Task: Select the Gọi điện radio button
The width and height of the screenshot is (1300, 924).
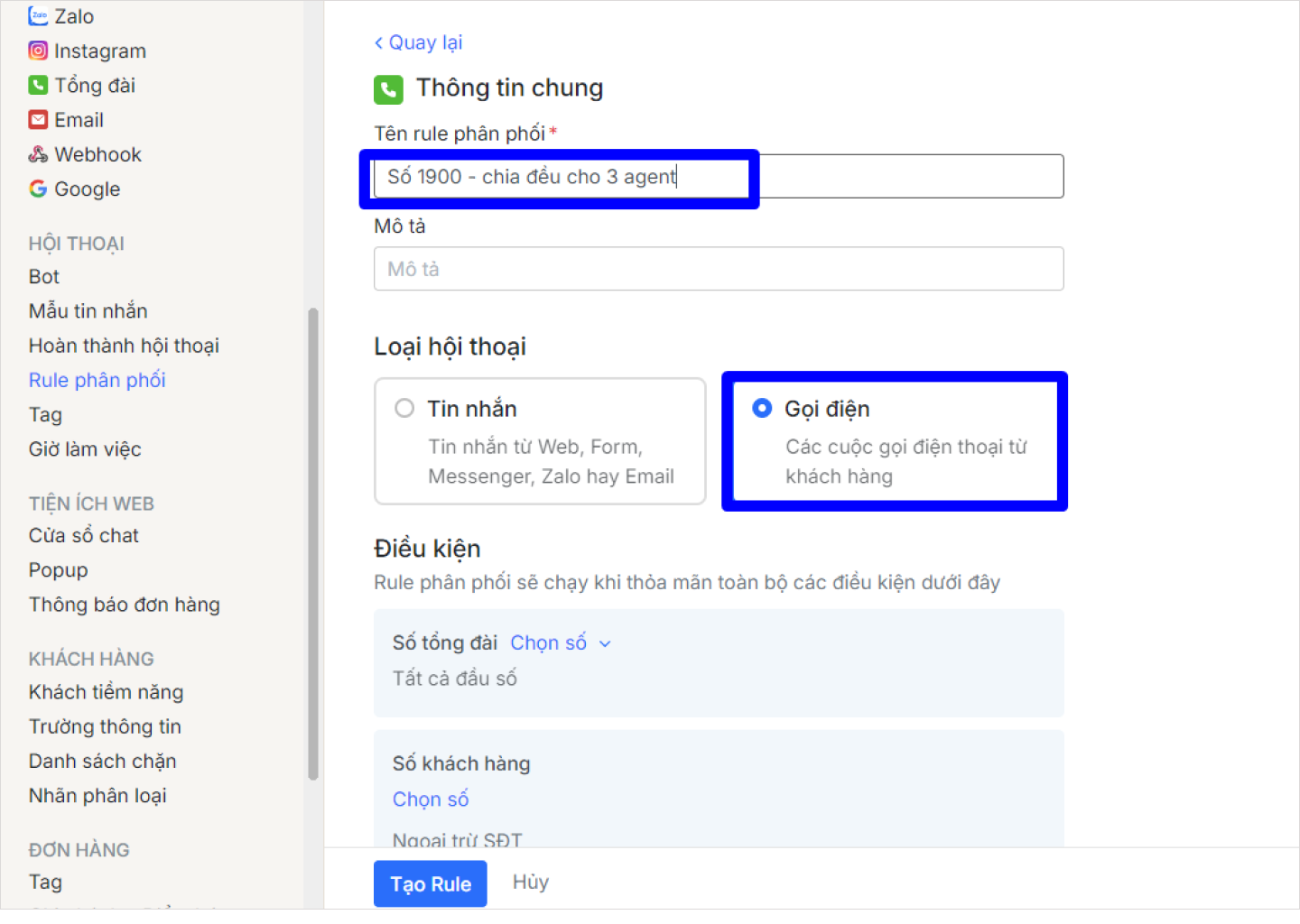Action: click(762, 409)
